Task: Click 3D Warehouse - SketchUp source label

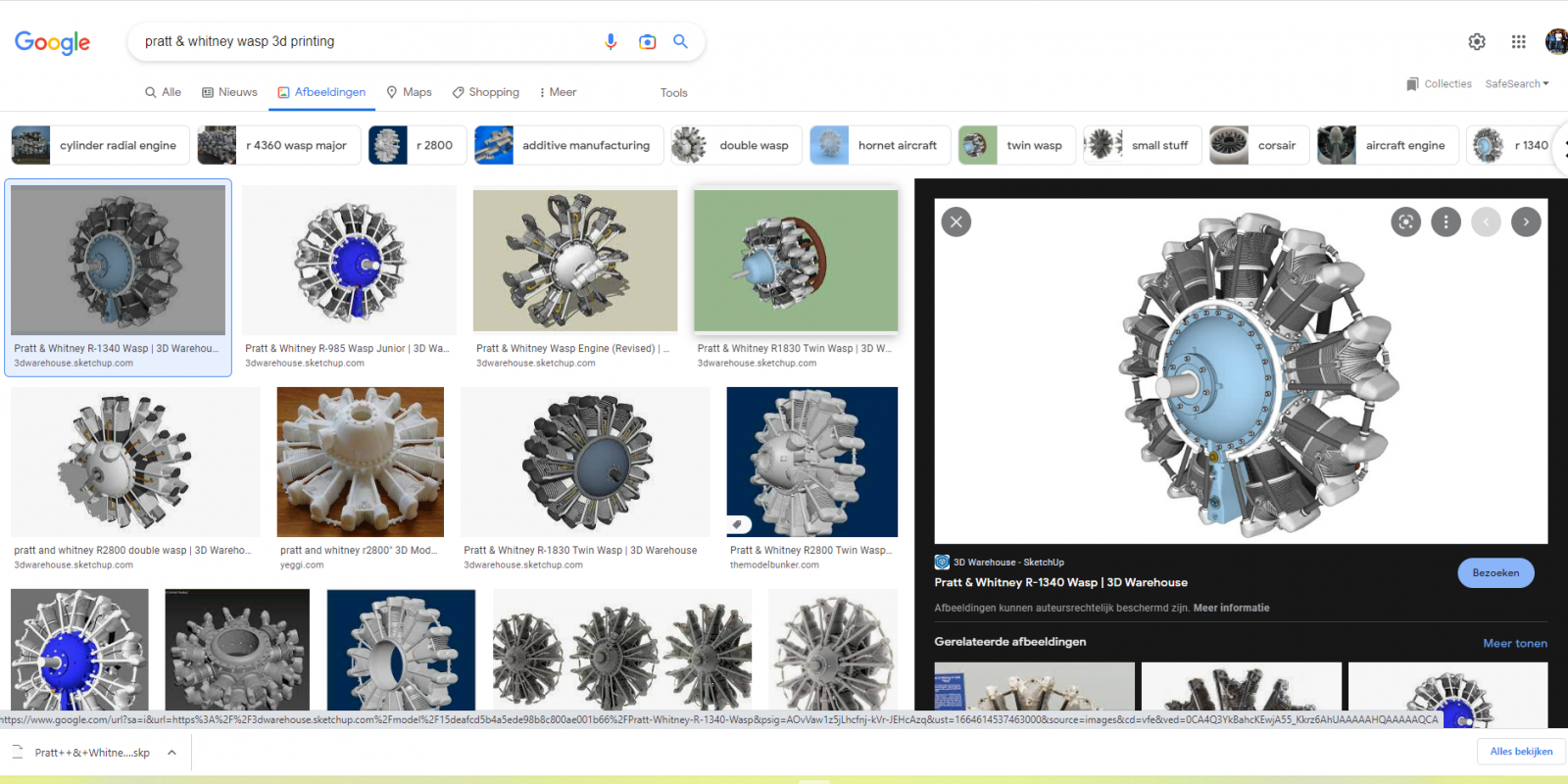Action: [x=1008, y=563]
